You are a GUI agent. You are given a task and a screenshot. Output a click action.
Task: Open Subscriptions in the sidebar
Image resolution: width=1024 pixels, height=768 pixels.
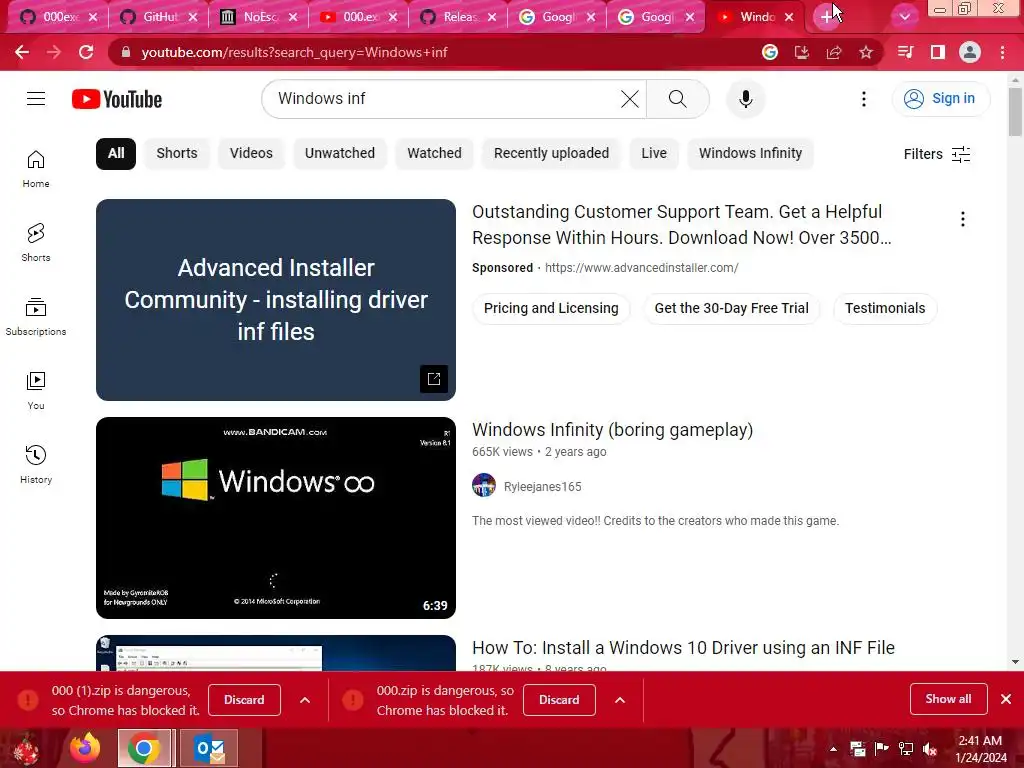[36, 317]
